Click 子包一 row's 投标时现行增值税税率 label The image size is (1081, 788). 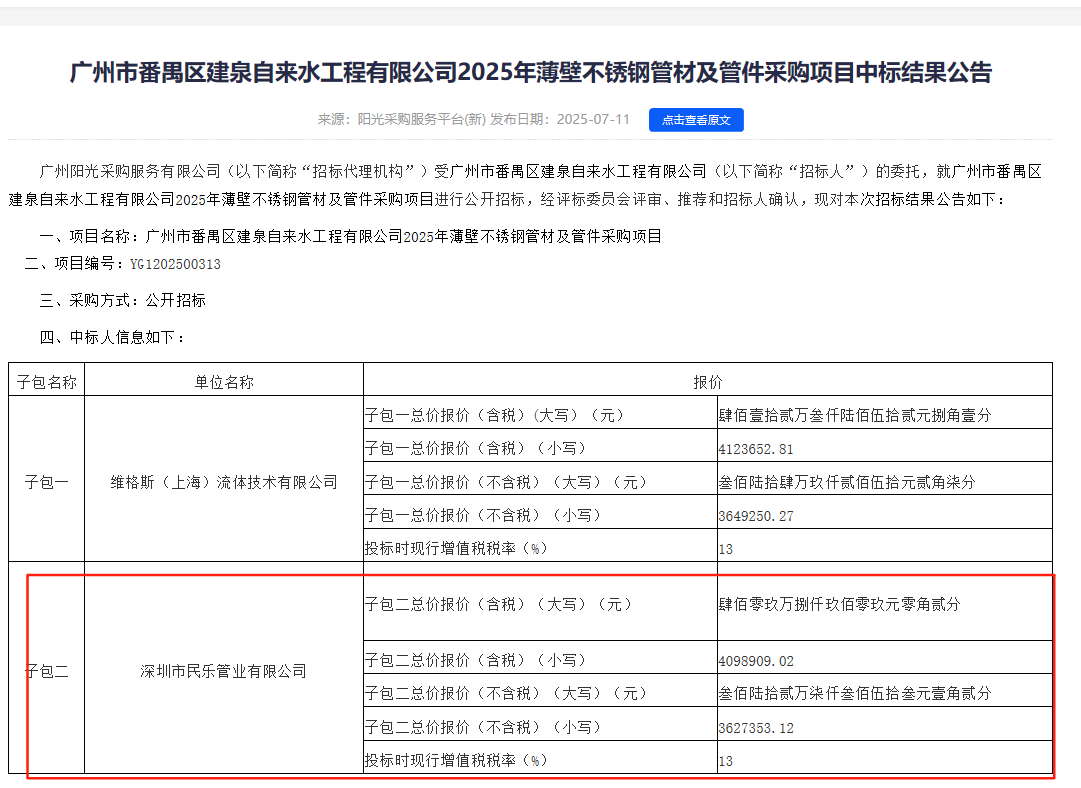(456, 548)
